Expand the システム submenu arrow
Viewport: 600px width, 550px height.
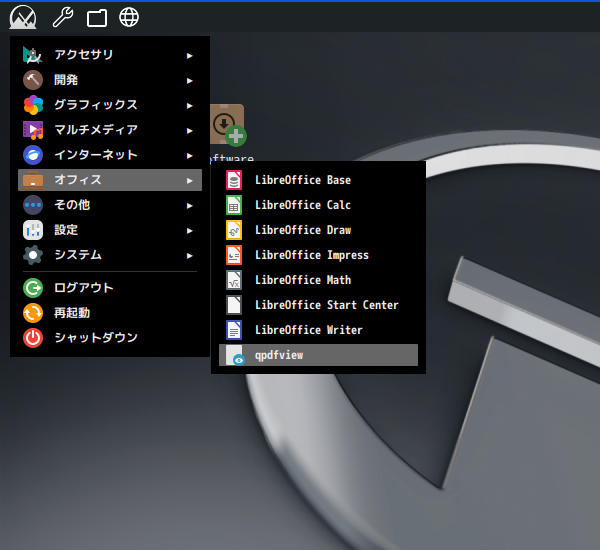tap(189, 255)
